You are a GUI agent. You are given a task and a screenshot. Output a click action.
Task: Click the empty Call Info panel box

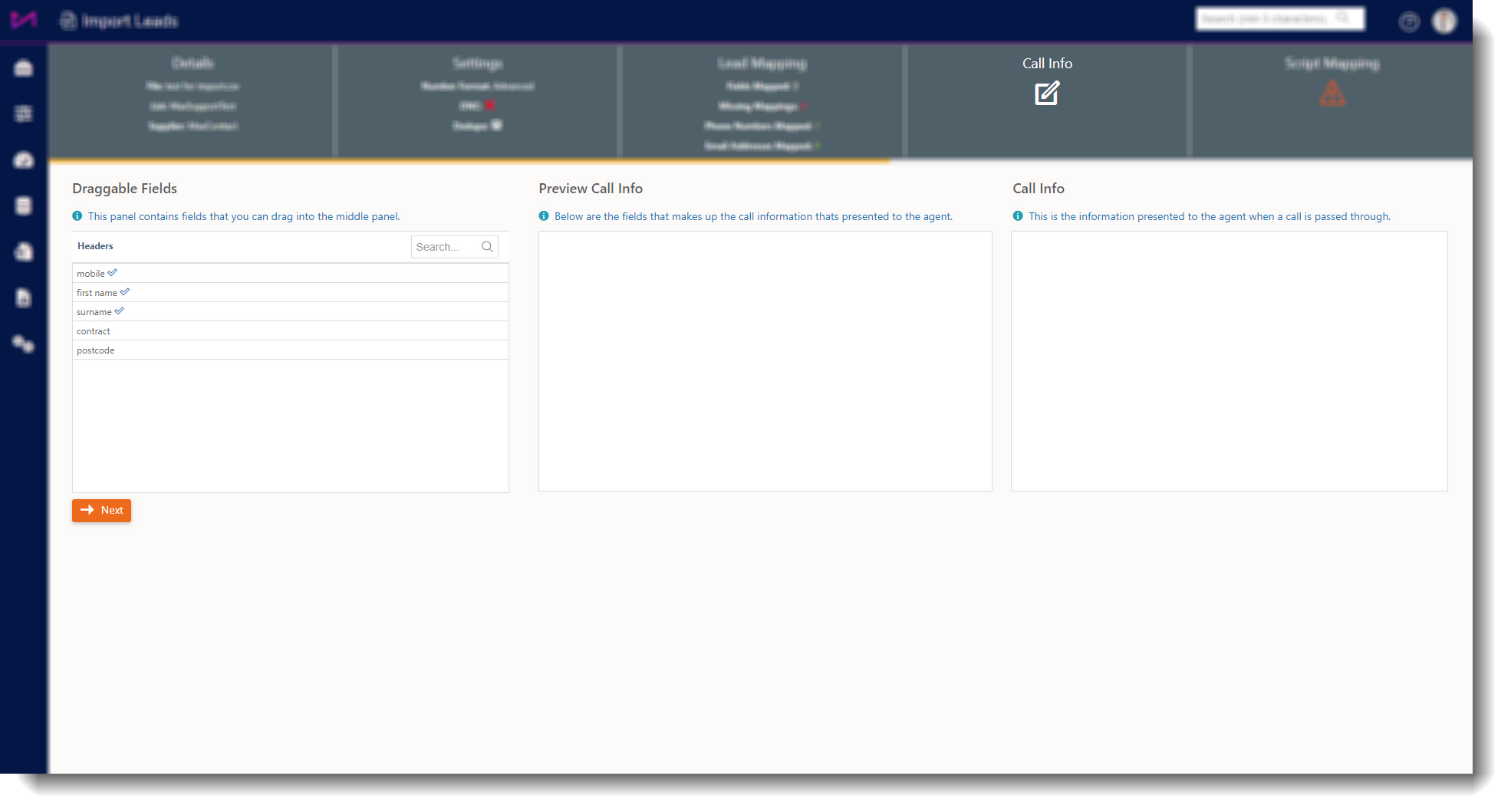(x=1230, y=361)
